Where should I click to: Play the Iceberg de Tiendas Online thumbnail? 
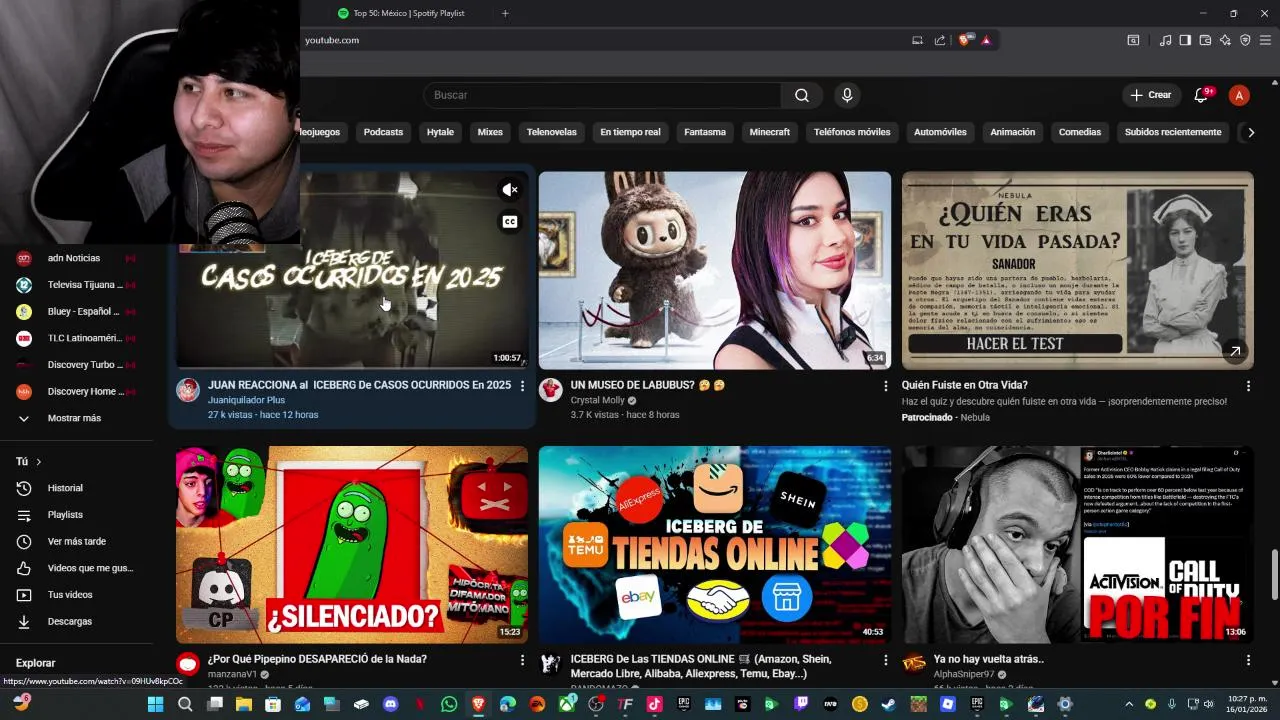[x=715, y=544]
